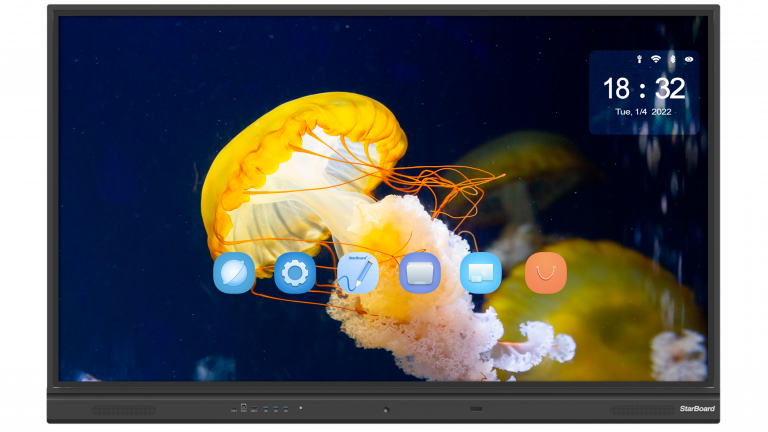Click the front port panel on bezel
Viewport: 768px width, 432px height.
[262, 408]
